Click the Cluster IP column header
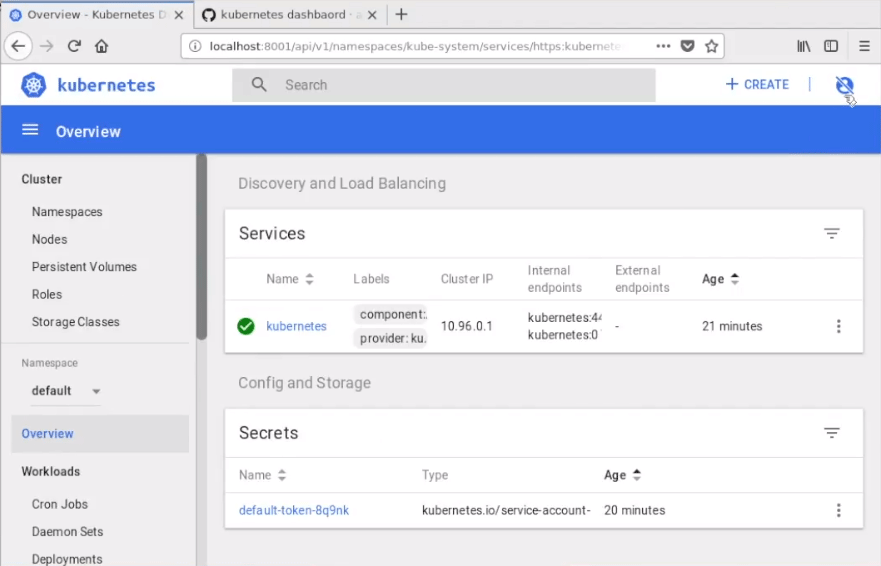881x566 pixels. tap(466, 279)
